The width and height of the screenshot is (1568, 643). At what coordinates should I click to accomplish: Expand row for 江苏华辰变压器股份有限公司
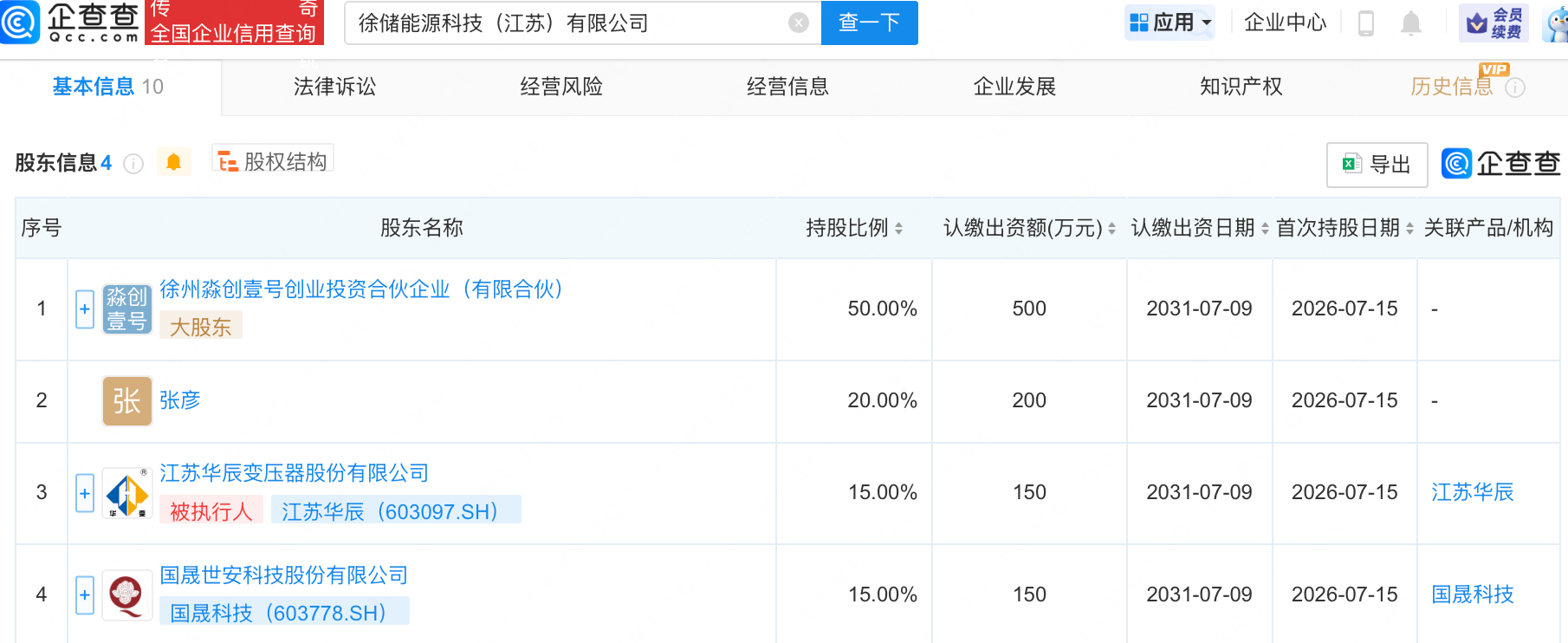pyautogui.click(x=85, y=493)
